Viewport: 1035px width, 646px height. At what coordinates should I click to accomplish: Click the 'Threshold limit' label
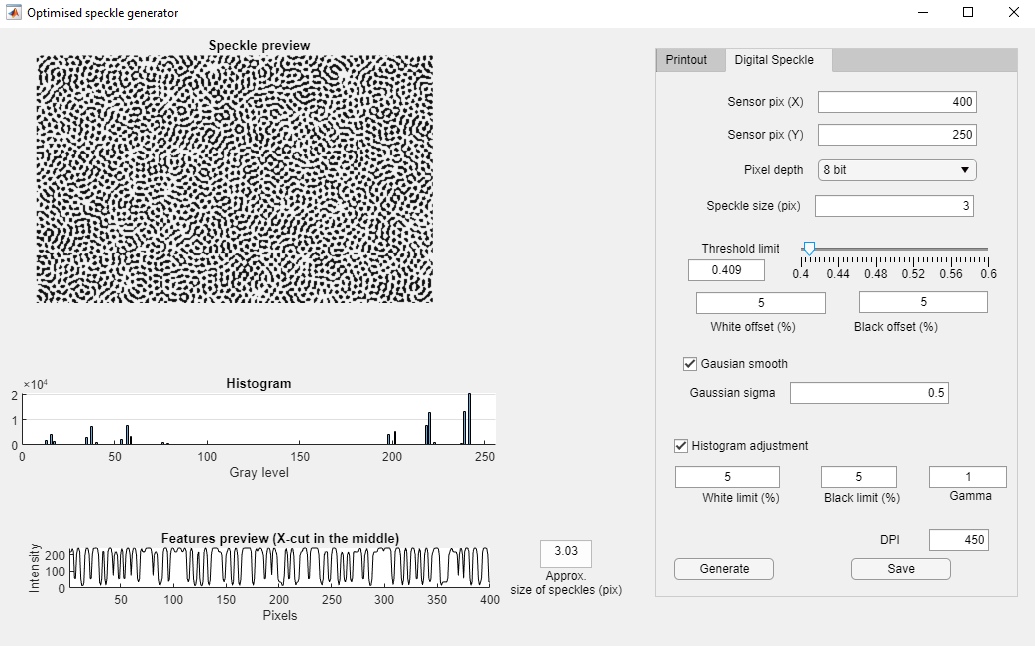click(x=740, y=249)
